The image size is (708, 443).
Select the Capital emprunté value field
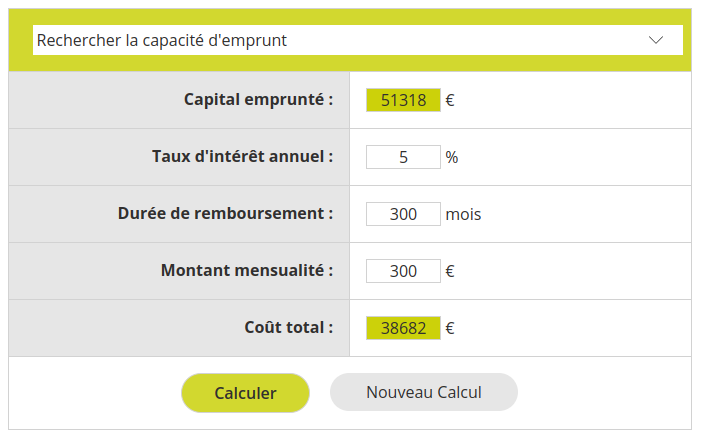coord(403,100)
